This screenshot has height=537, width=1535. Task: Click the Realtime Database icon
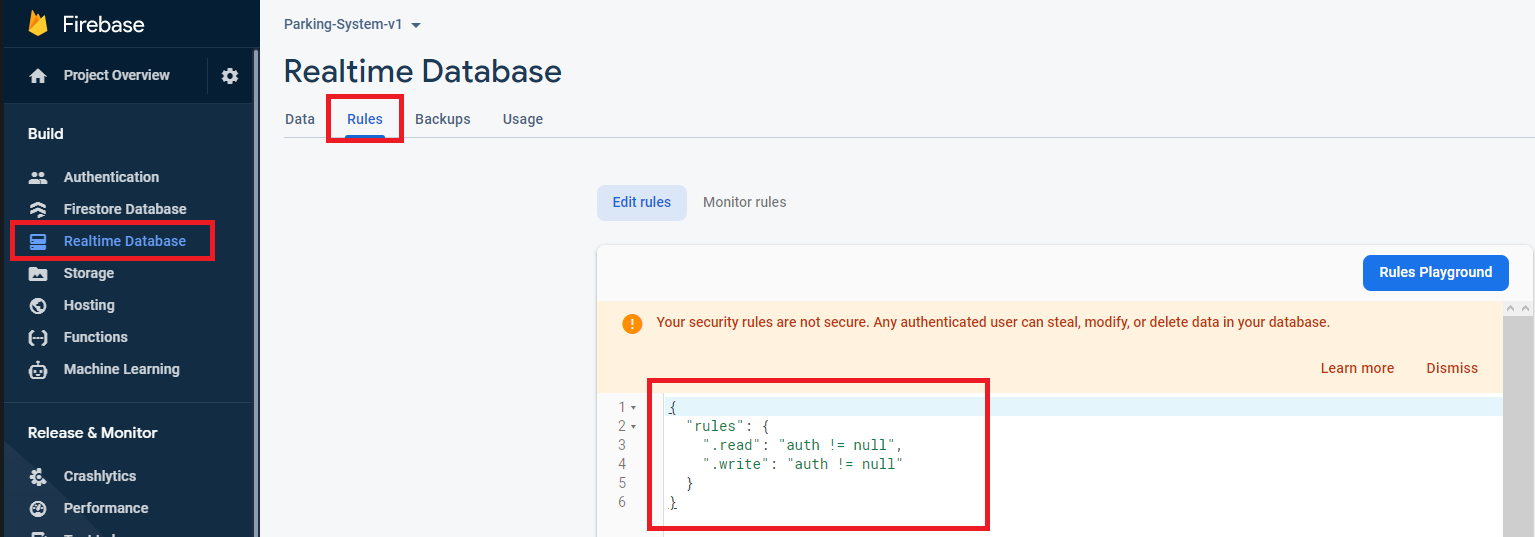[38, 241]
